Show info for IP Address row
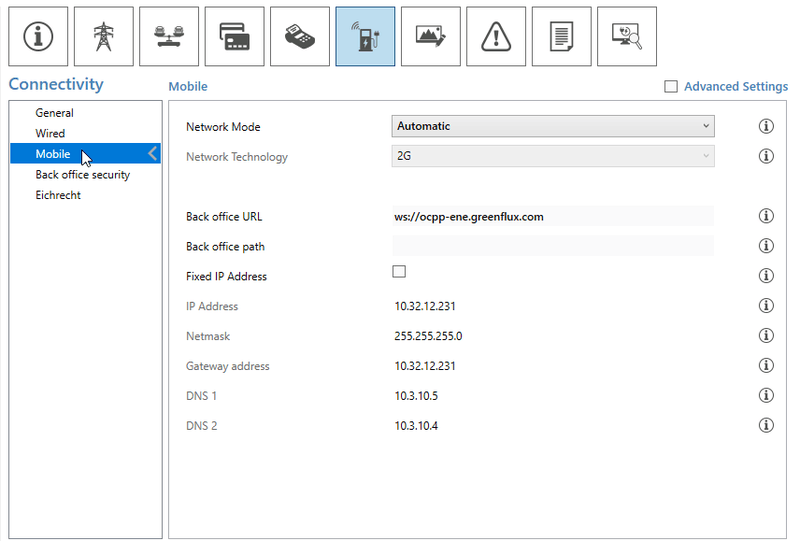Viewport: 800px width, 541px height. [766, 306]
